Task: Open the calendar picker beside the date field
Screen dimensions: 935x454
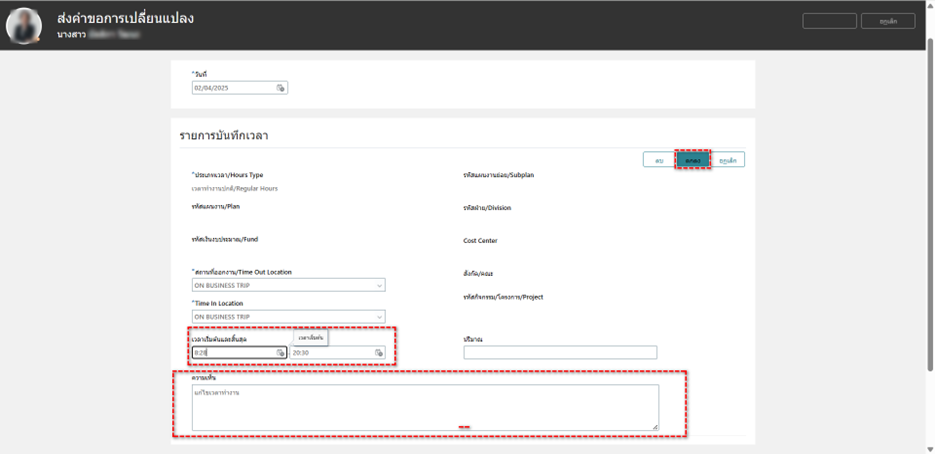Action: click(x=281, y=88)
